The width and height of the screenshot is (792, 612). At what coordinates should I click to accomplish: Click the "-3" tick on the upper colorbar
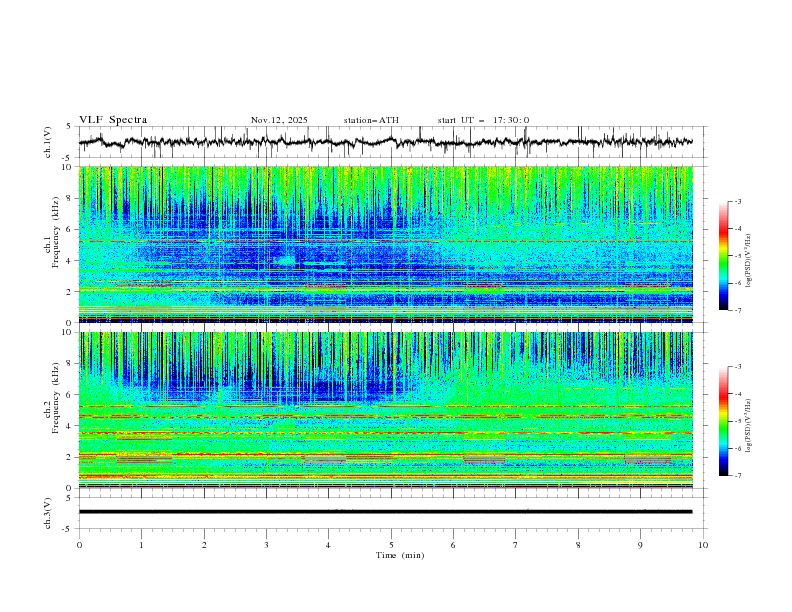click(737, 201)
